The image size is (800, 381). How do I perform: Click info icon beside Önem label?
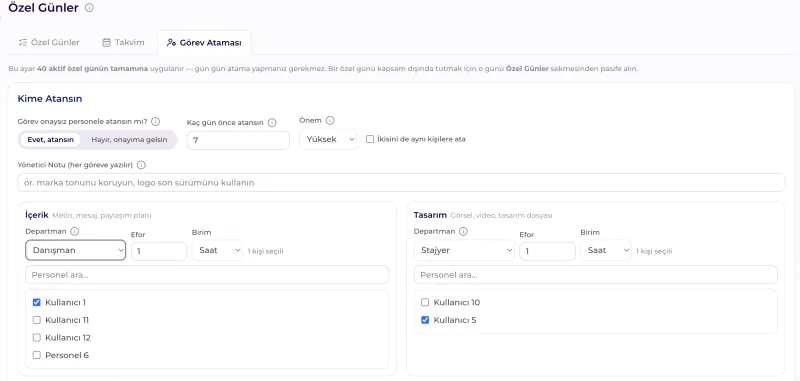330,120
